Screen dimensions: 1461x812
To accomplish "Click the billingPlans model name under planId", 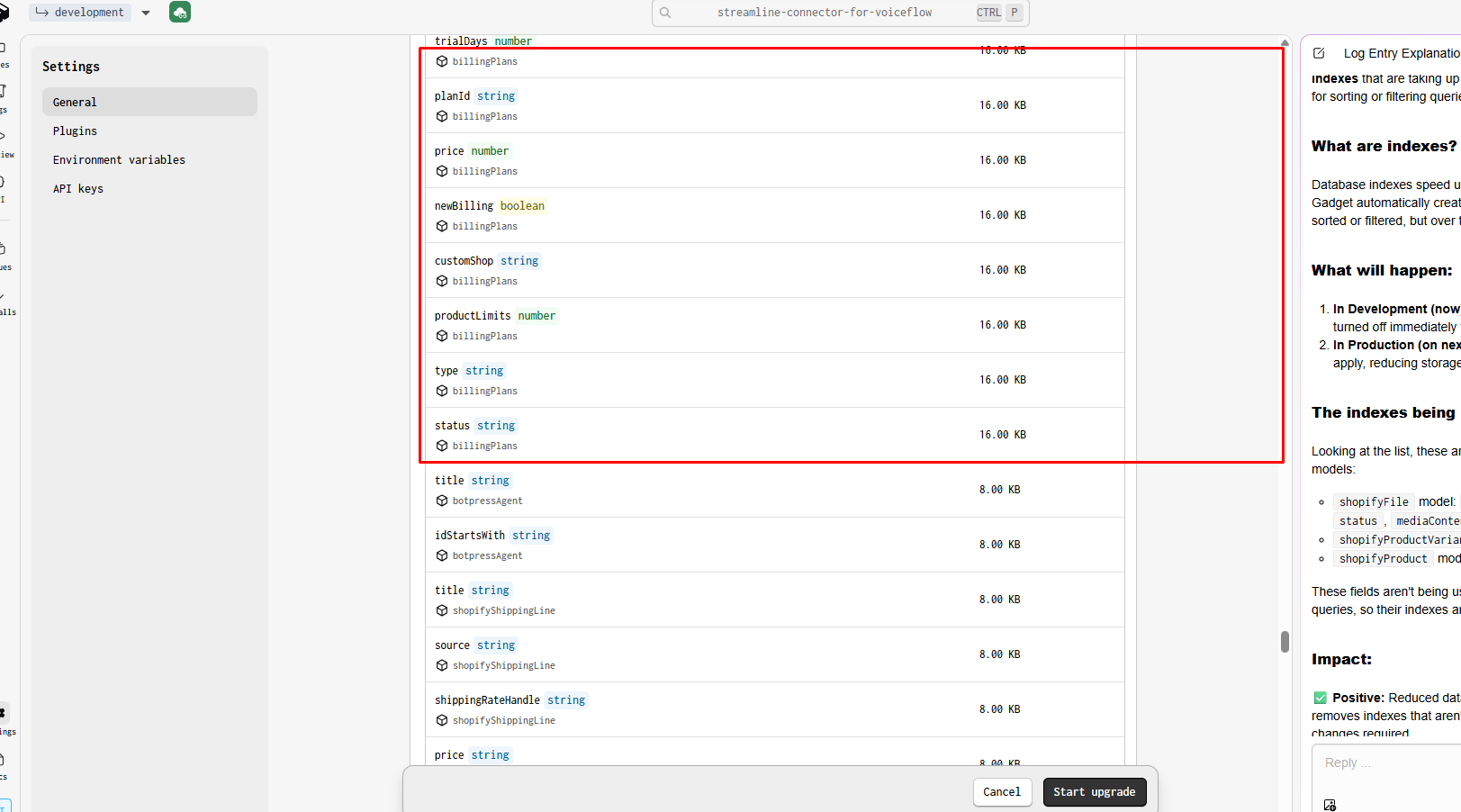I will tap(485, 116).
